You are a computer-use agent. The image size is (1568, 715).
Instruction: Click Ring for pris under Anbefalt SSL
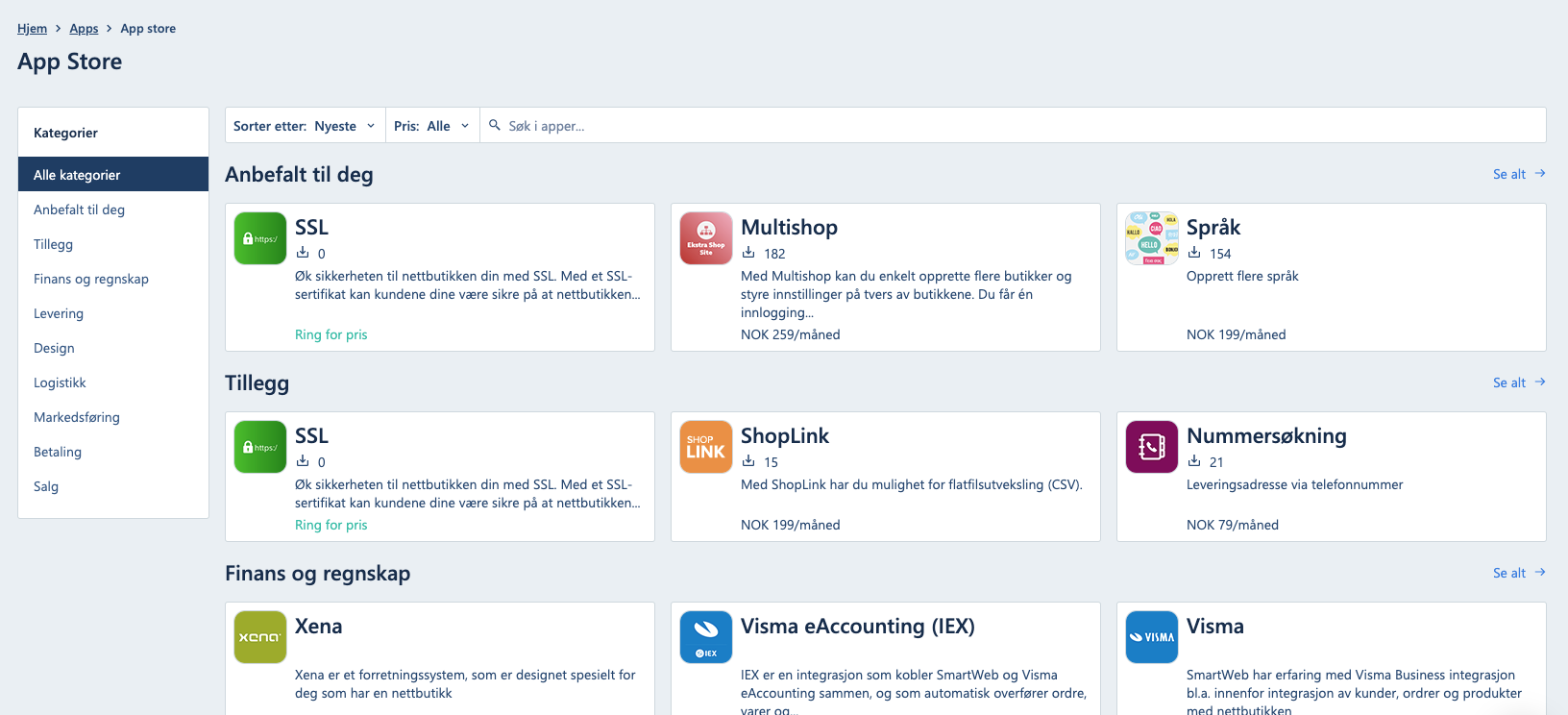pyautogui.click(x=331, y=334)
